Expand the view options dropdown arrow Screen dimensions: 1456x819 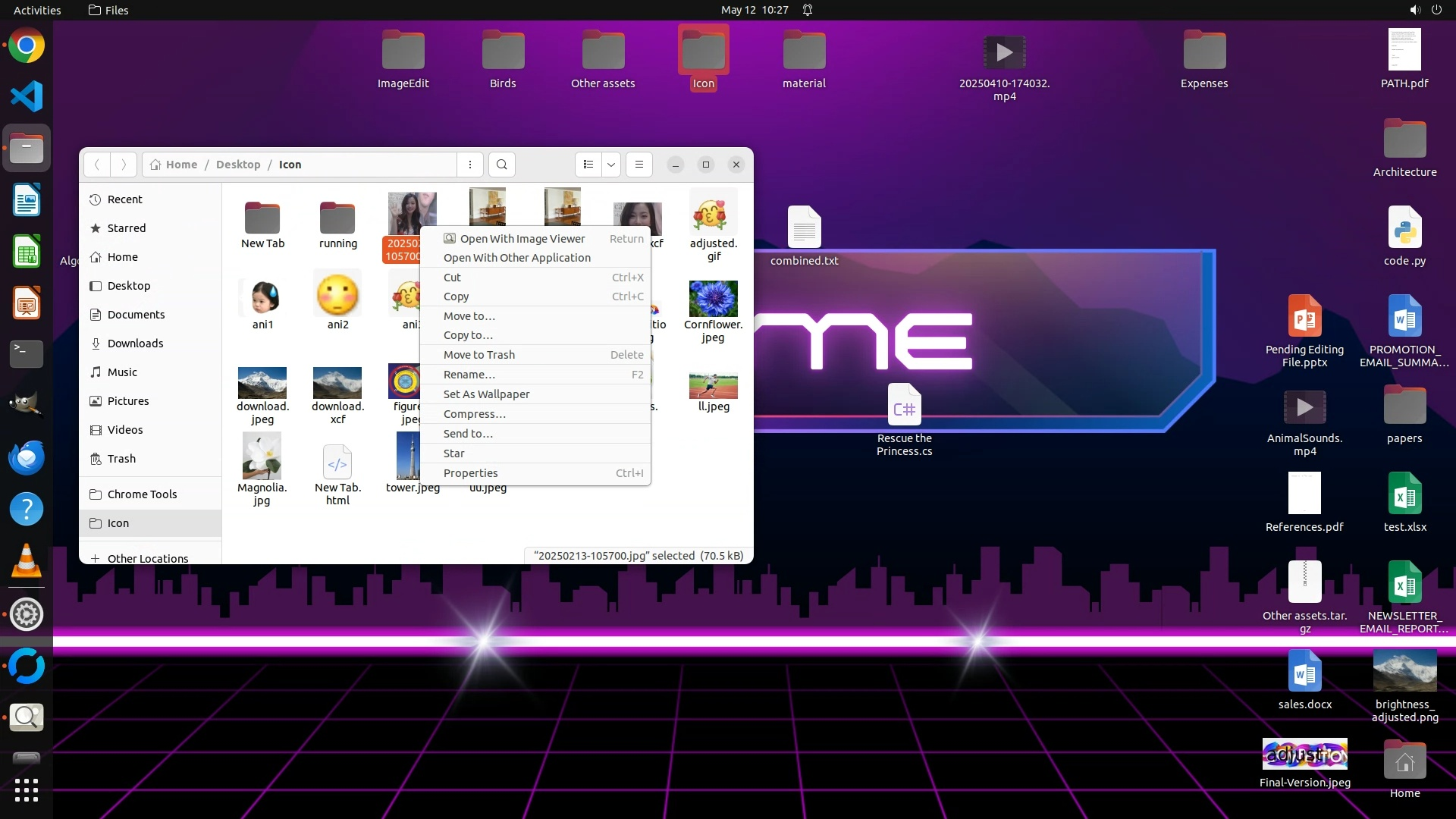pos(610,165)
